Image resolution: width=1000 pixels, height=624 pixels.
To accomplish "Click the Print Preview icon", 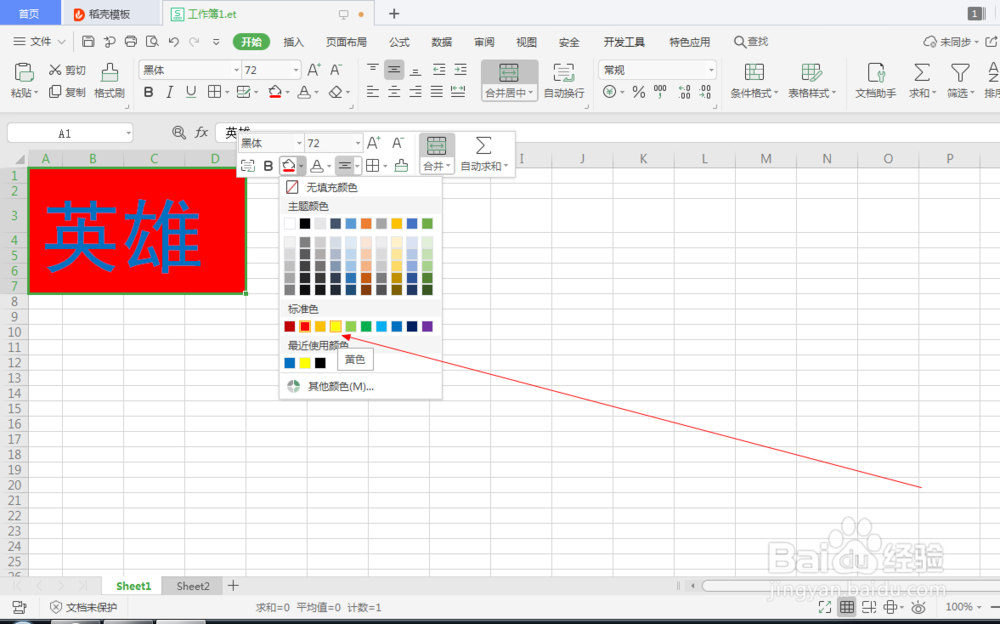I will (152, 41).
